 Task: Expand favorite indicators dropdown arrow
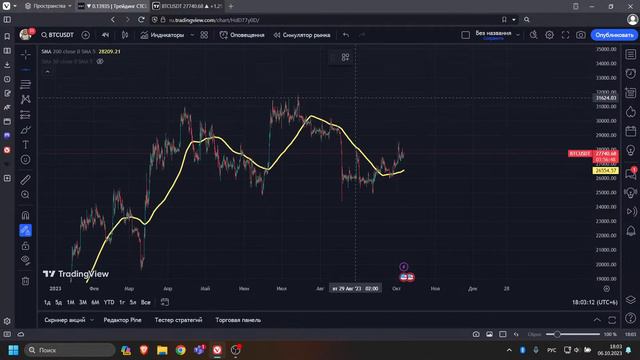[192, 35]
